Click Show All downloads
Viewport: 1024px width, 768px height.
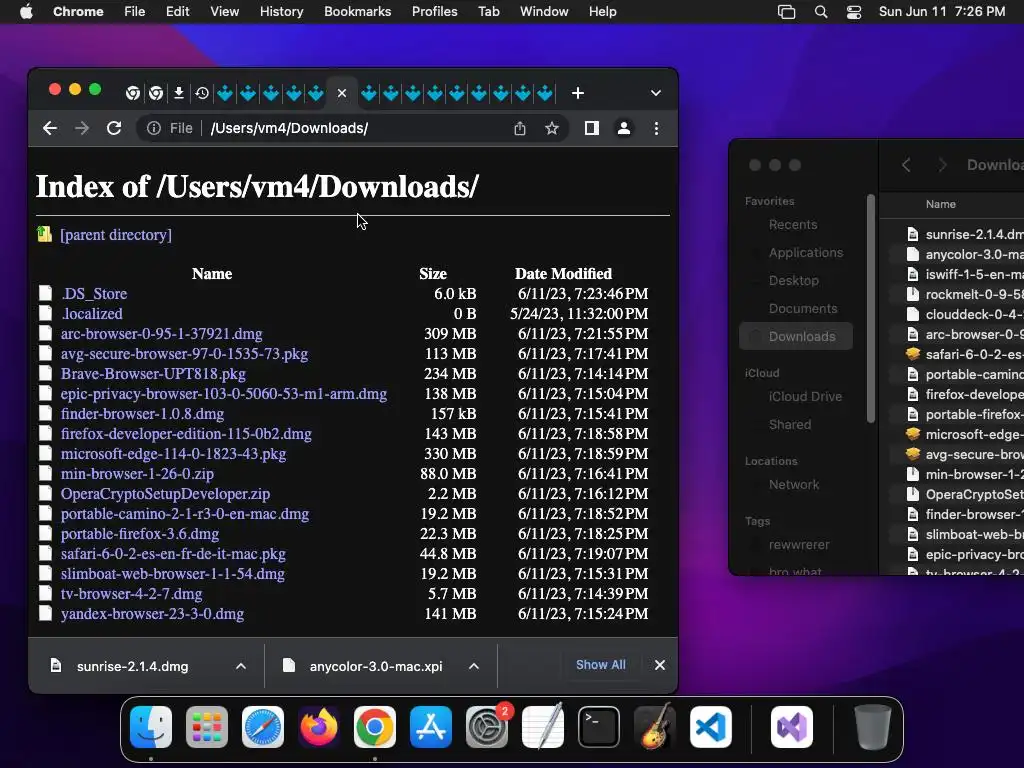600,665
